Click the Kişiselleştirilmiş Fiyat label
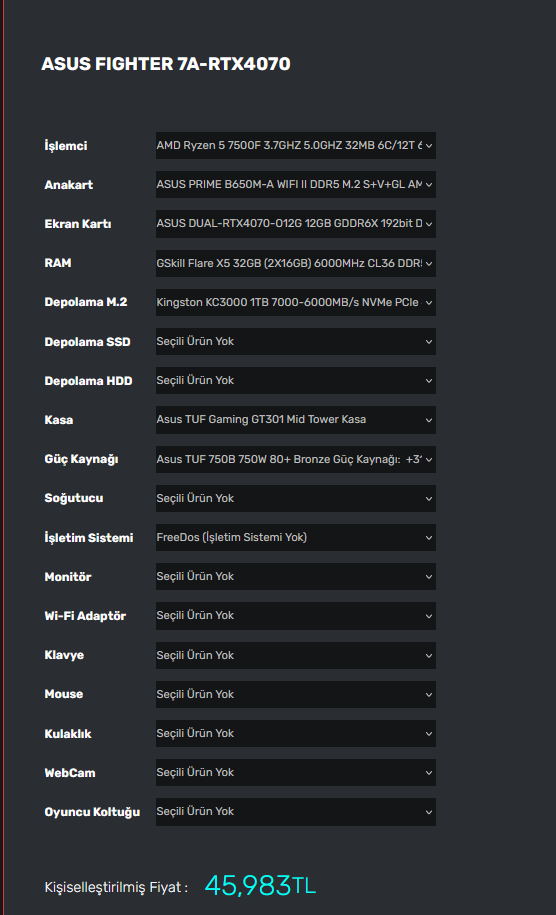This screenshot has width=556, height=915. 116,888
